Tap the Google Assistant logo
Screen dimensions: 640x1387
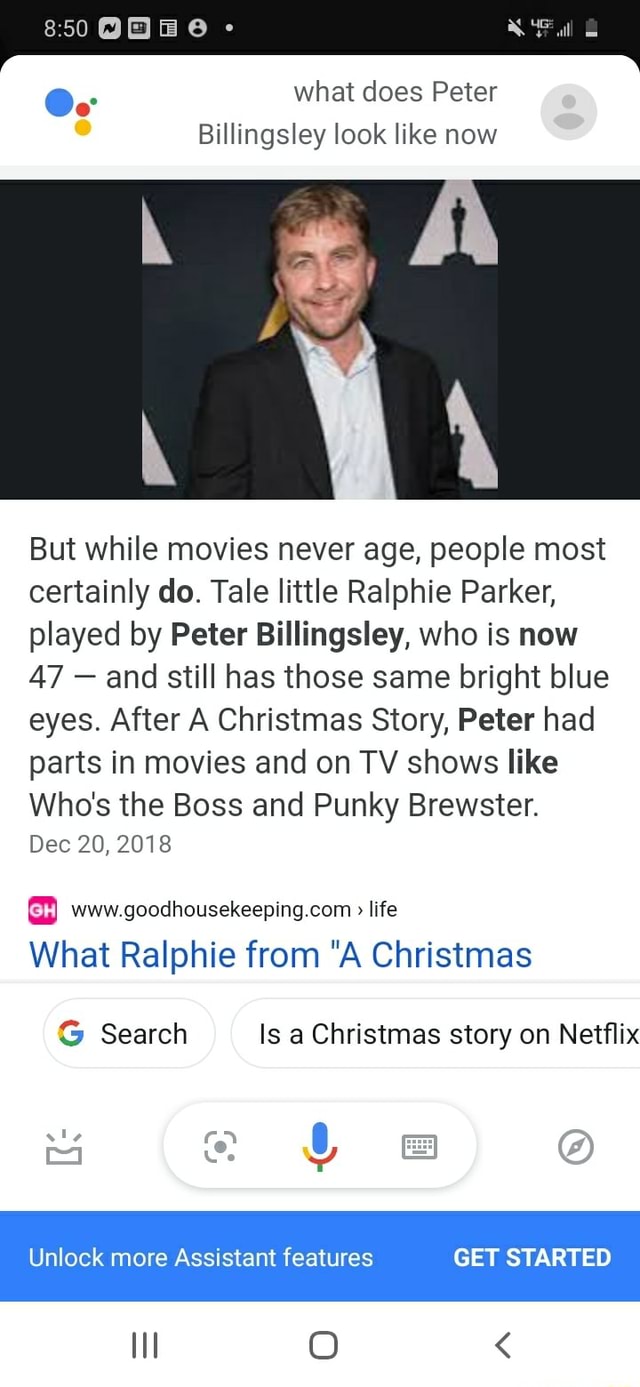(70, 110)
